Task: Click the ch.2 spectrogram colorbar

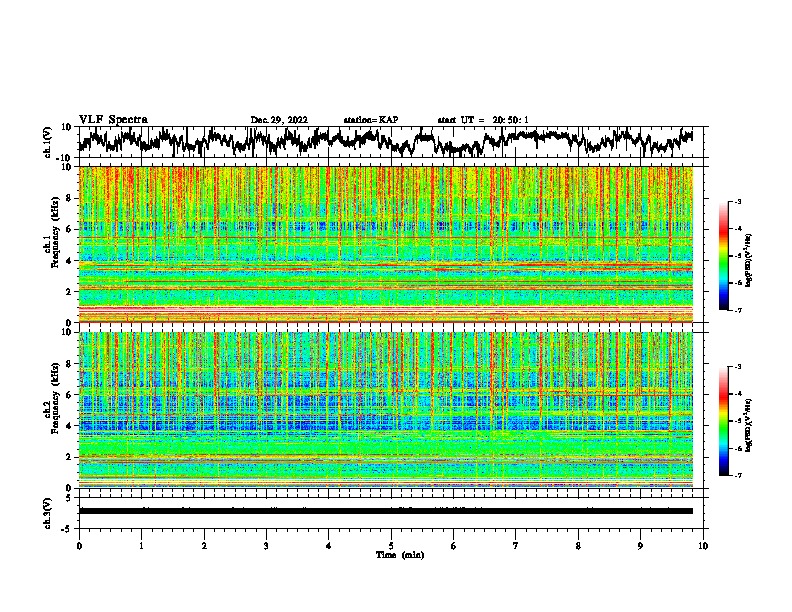Action: [723, 421]
